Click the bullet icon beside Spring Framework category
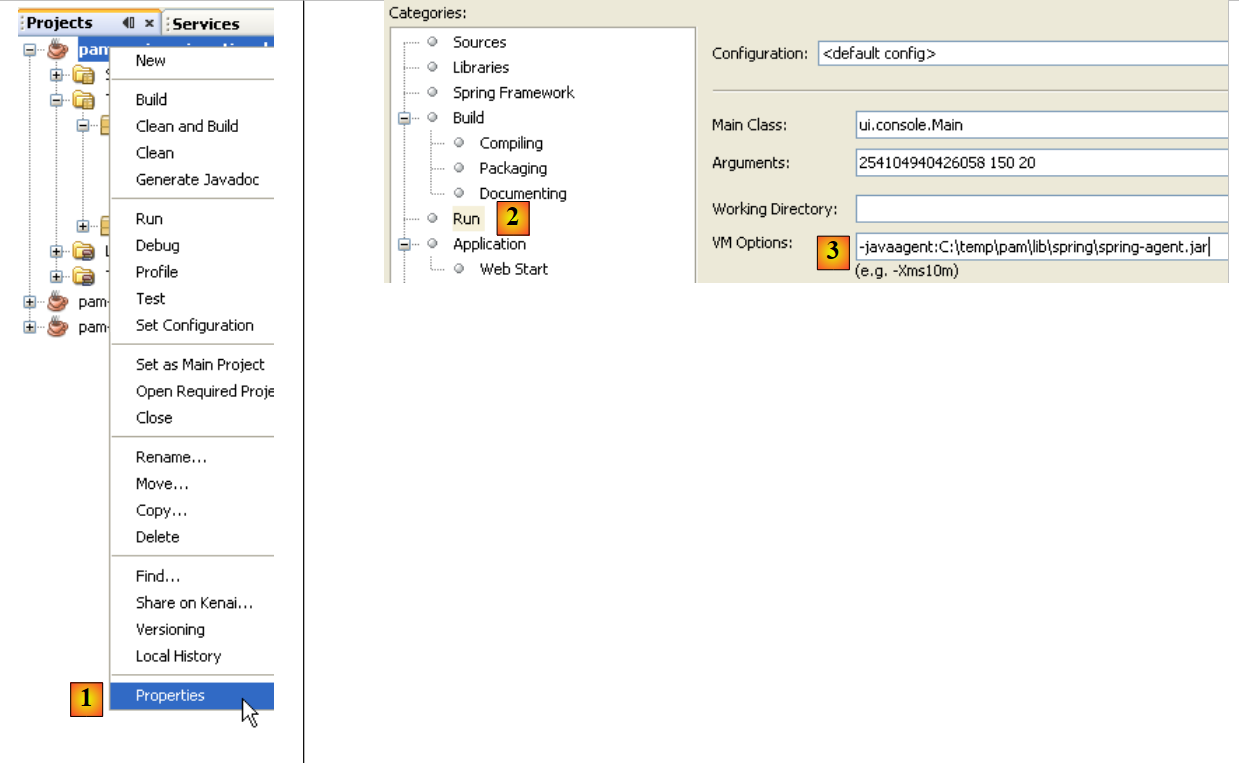The height and width of the screenshot is (763, 1239). (433, 92)
